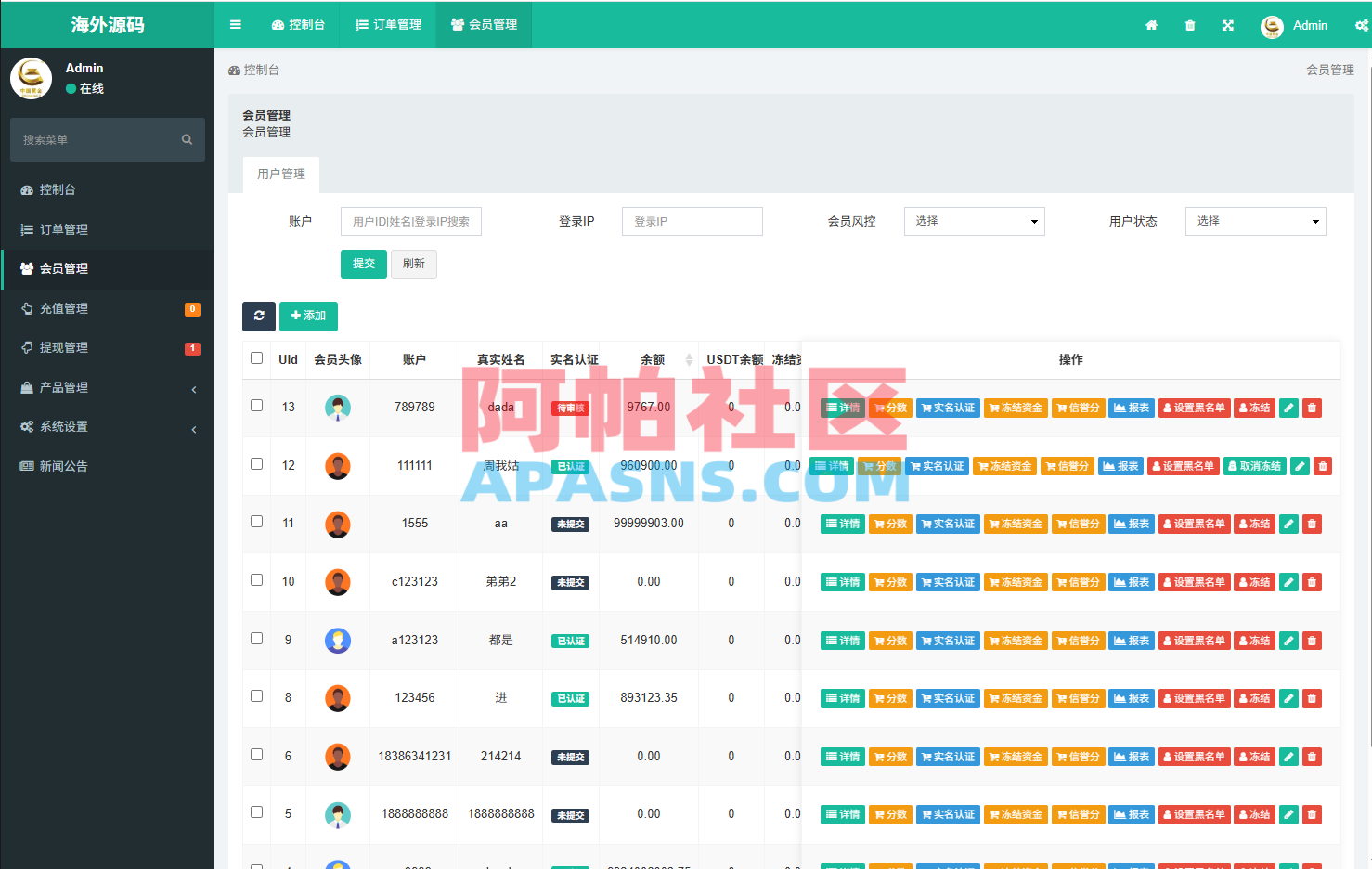
Task: Click the home icon in the top navbar
Action: point(1151,25)
